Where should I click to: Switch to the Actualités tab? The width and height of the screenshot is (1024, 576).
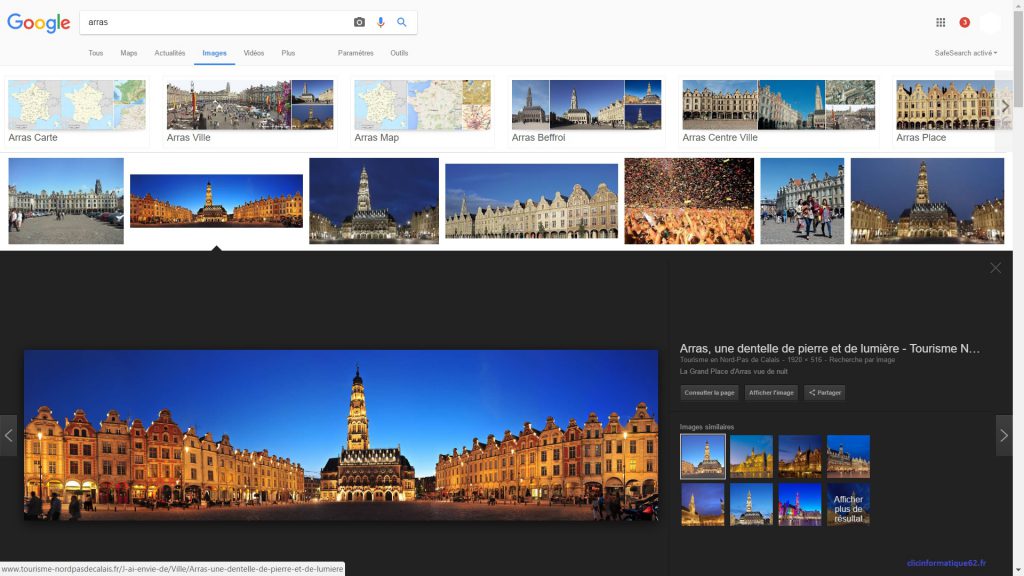tap(170, 53)
